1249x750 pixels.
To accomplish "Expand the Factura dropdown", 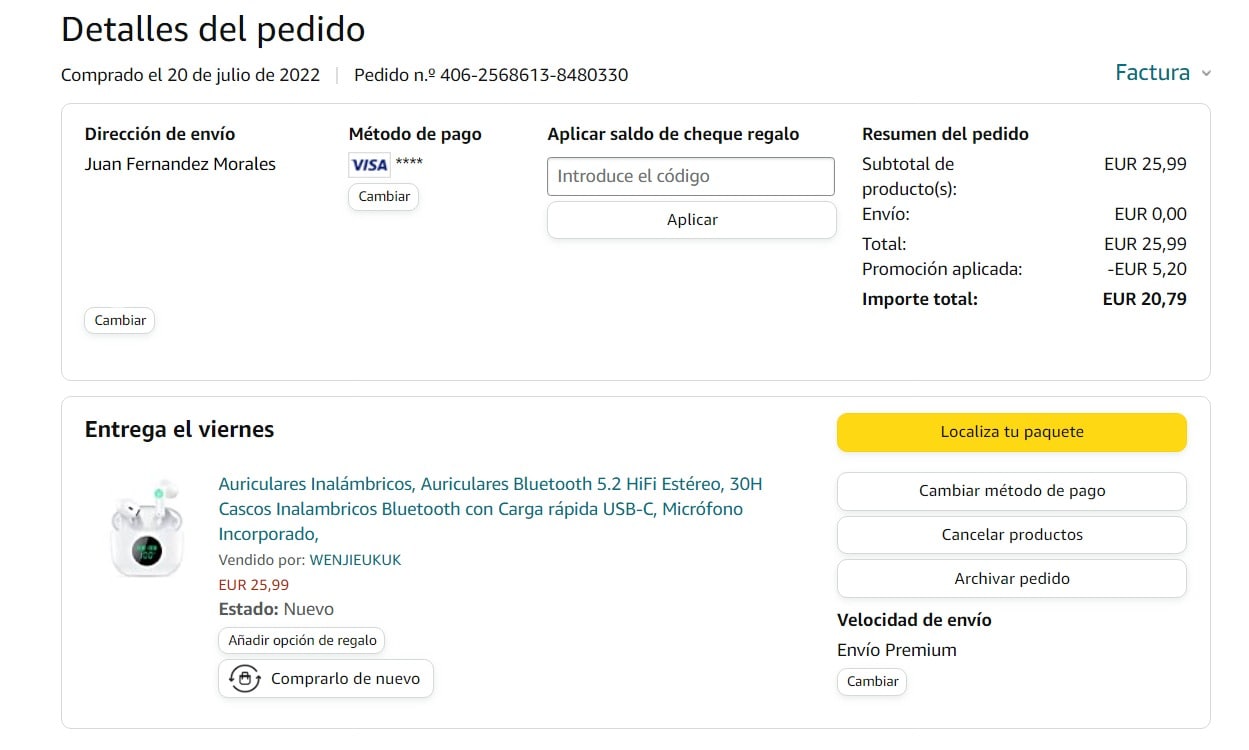I will coord(1152,73).
